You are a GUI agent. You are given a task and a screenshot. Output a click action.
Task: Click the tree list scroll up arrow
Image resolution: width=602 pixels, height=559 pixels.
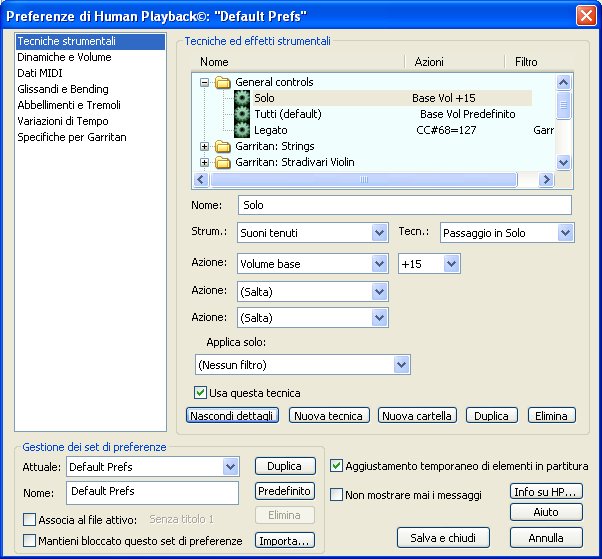tap(563, 82)
